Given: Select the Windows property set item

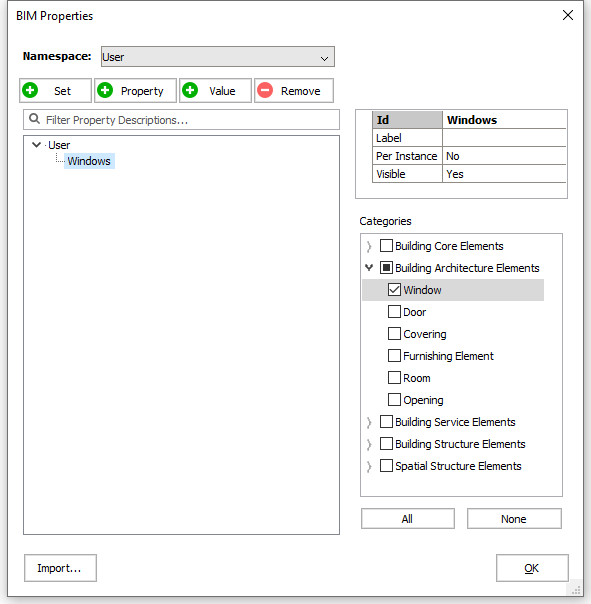Looking at the screenshot, I should coord(89,161).
